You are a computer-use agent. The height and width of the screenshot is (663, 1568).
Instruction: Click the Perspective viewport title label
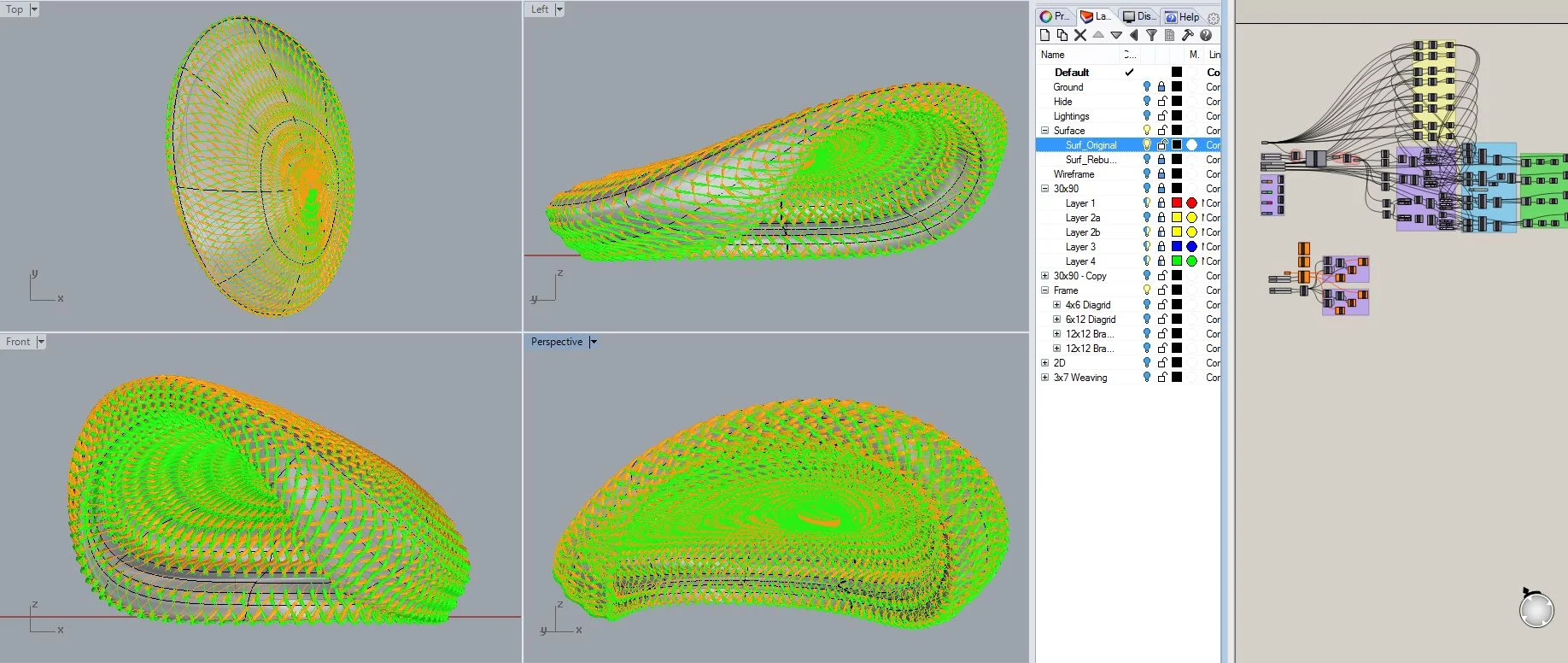pos(557,342)
